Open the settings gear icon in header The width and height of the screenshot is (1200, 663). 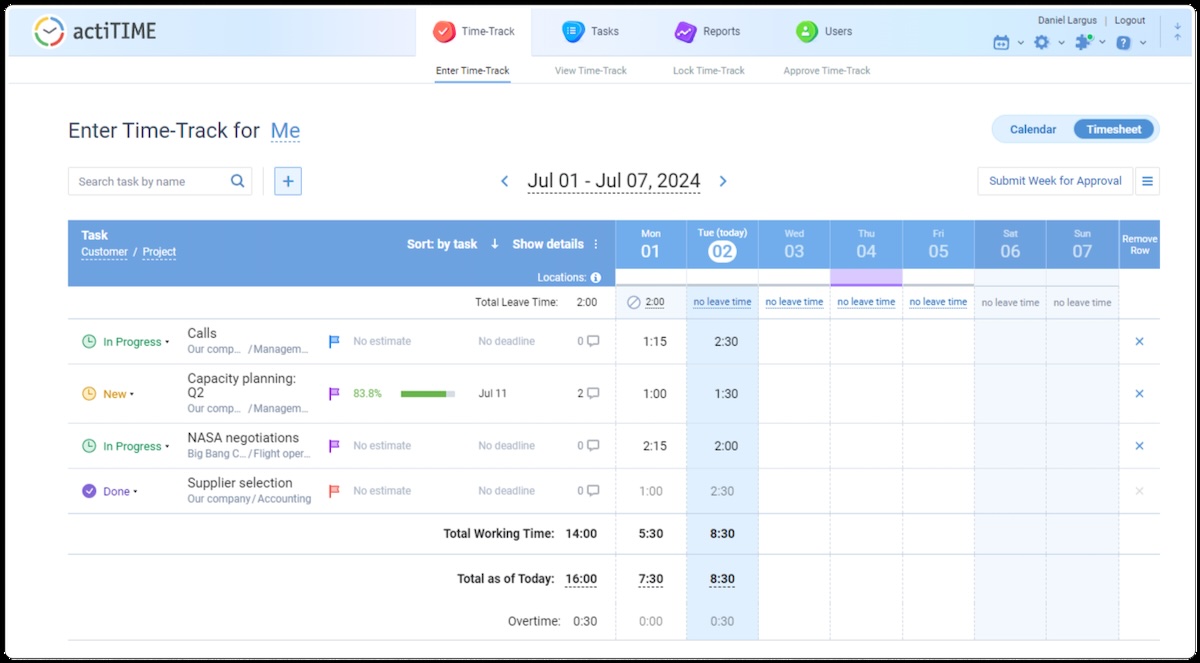(x=1042, y=42)
